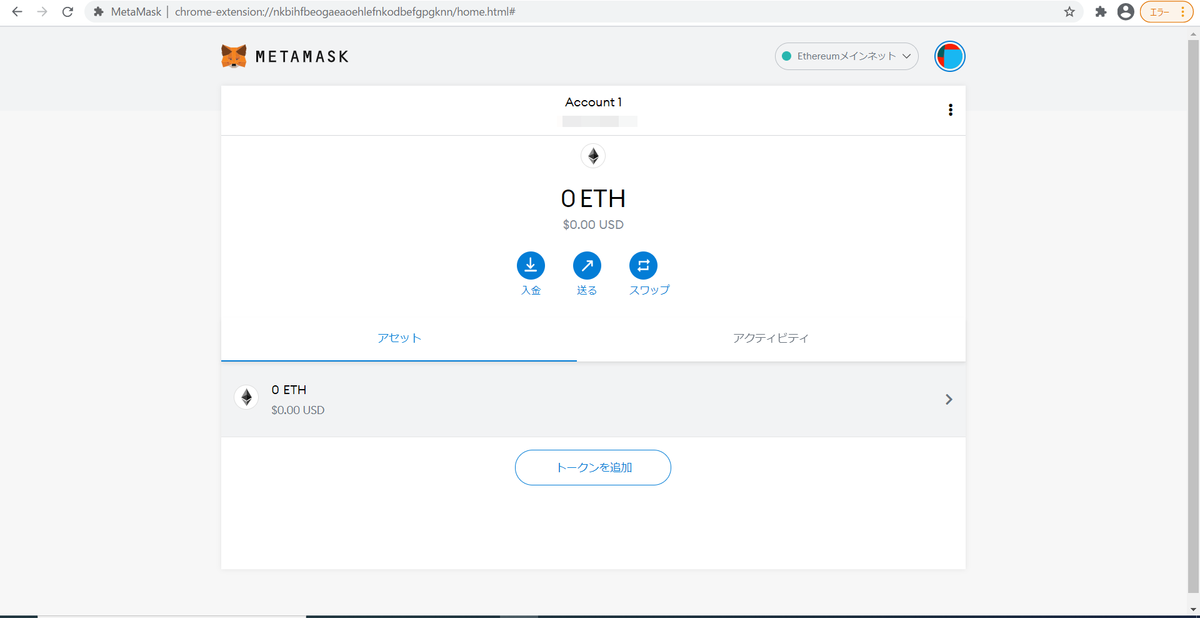Click the chrome-extension URL in the address bar
The height and width of the screenshot is (618, 1200).
point(345,12)
